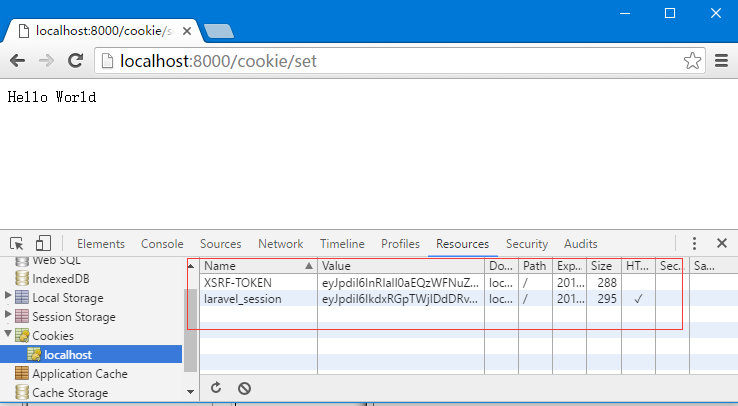
Task: Reload the page with browser refresh button
Action: [75, 61]
